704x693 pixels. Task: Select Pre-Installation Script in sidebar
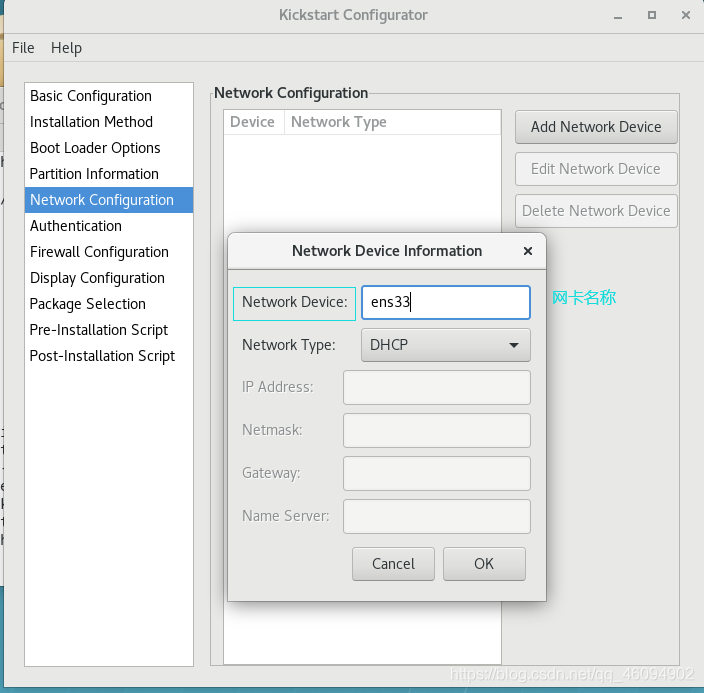click(109, 330)
